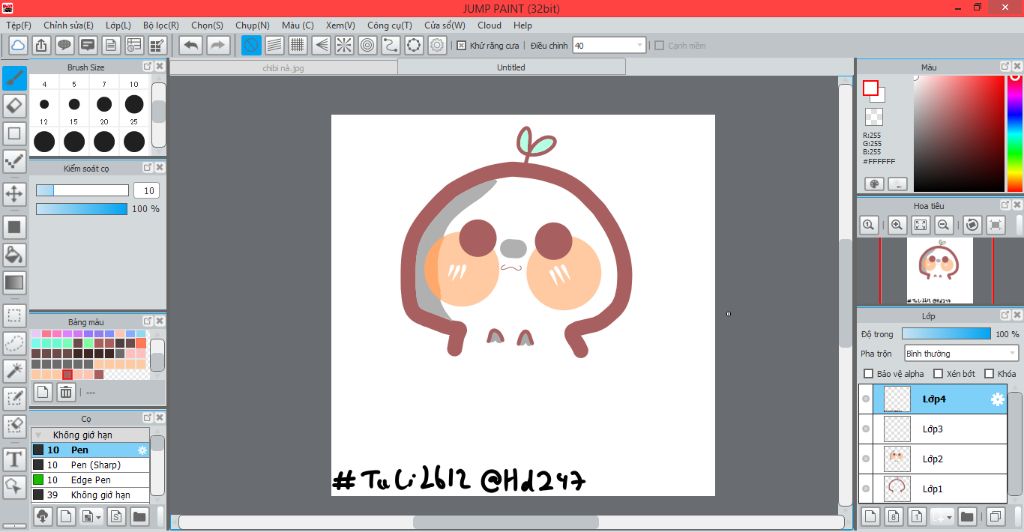
Task: Select the Dot brush tool
Action: (x=14, y=161)
